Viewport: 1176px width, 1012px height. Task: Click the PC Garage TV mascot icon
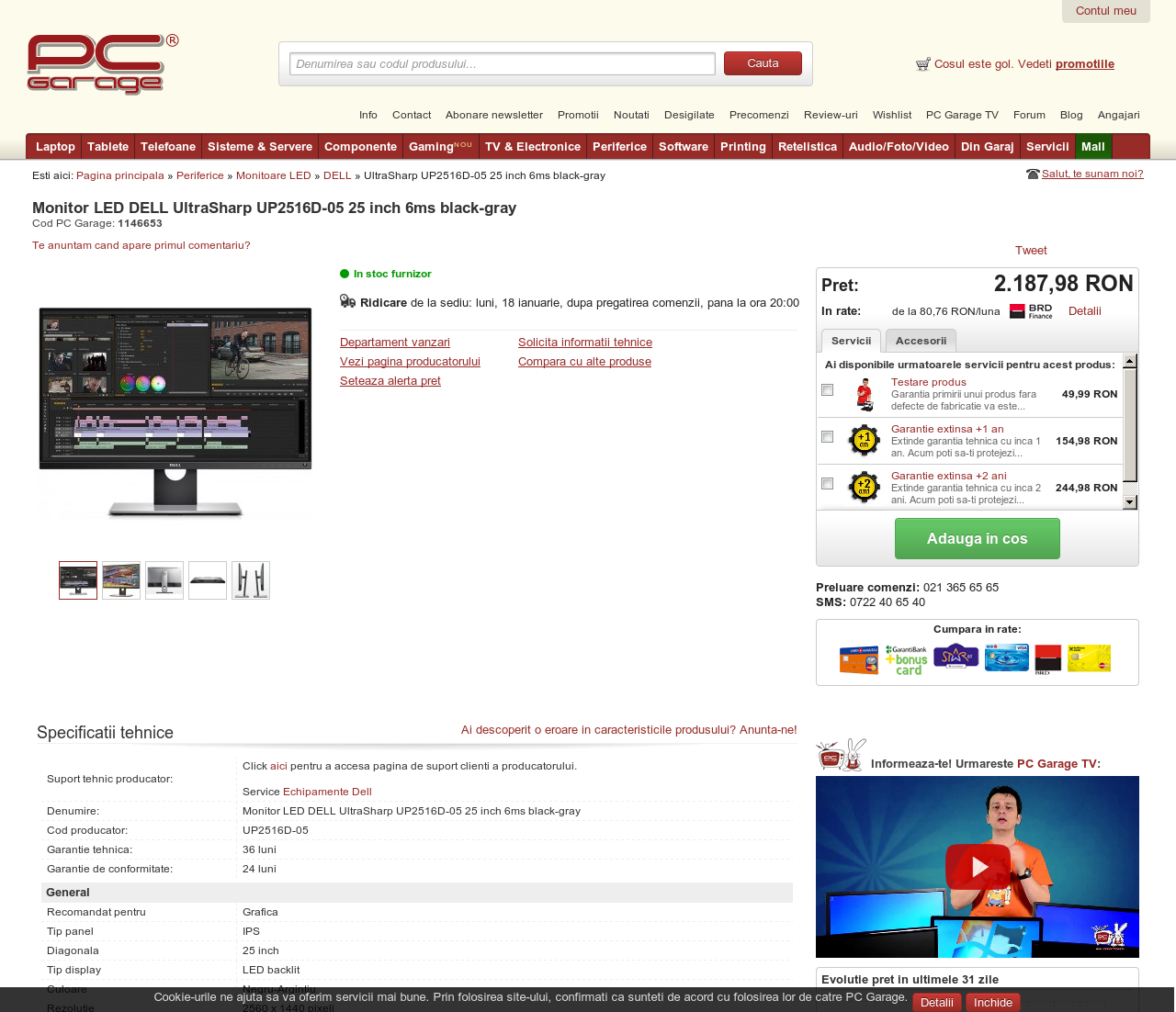point(842,755)
